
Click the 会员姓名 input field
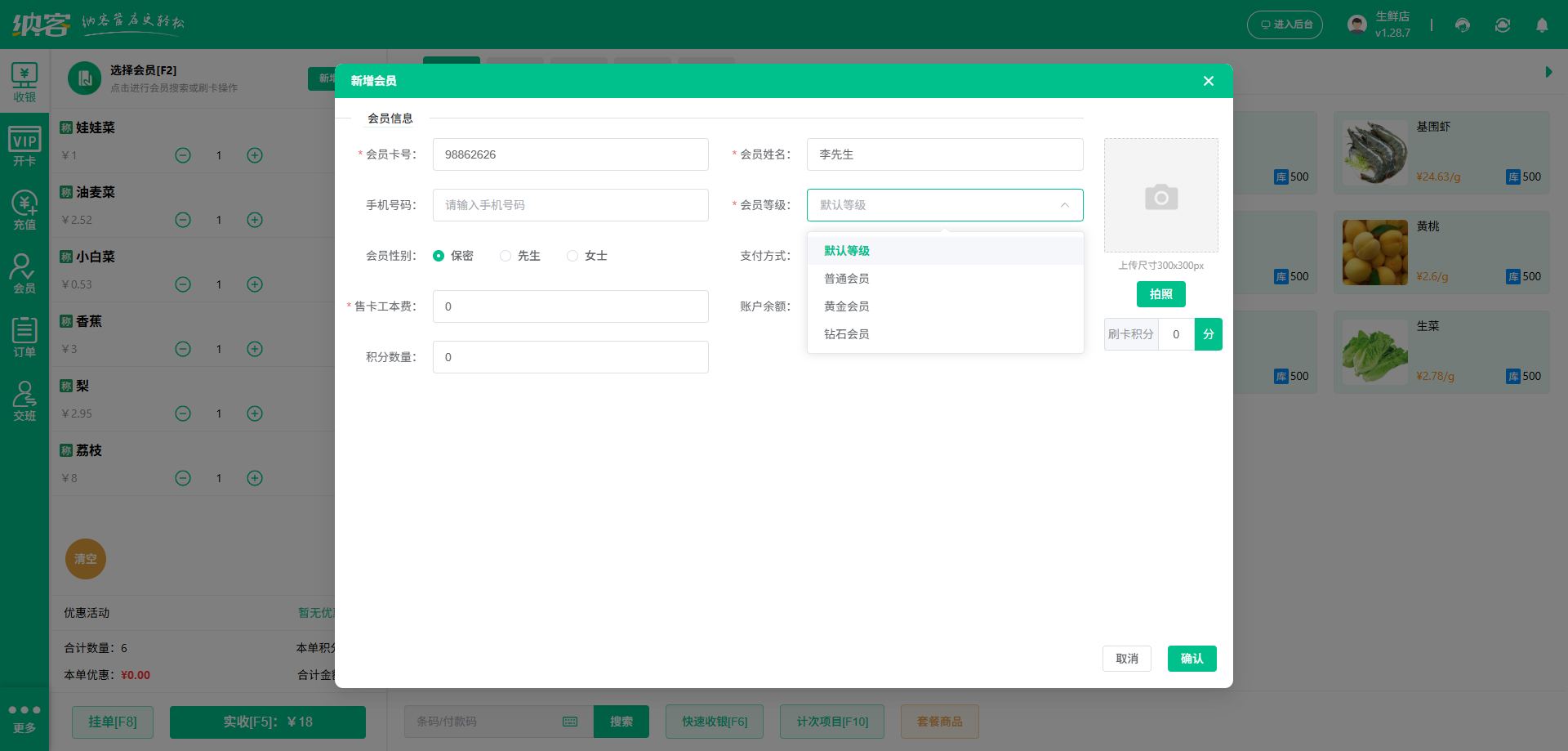[x=945, y=154]
